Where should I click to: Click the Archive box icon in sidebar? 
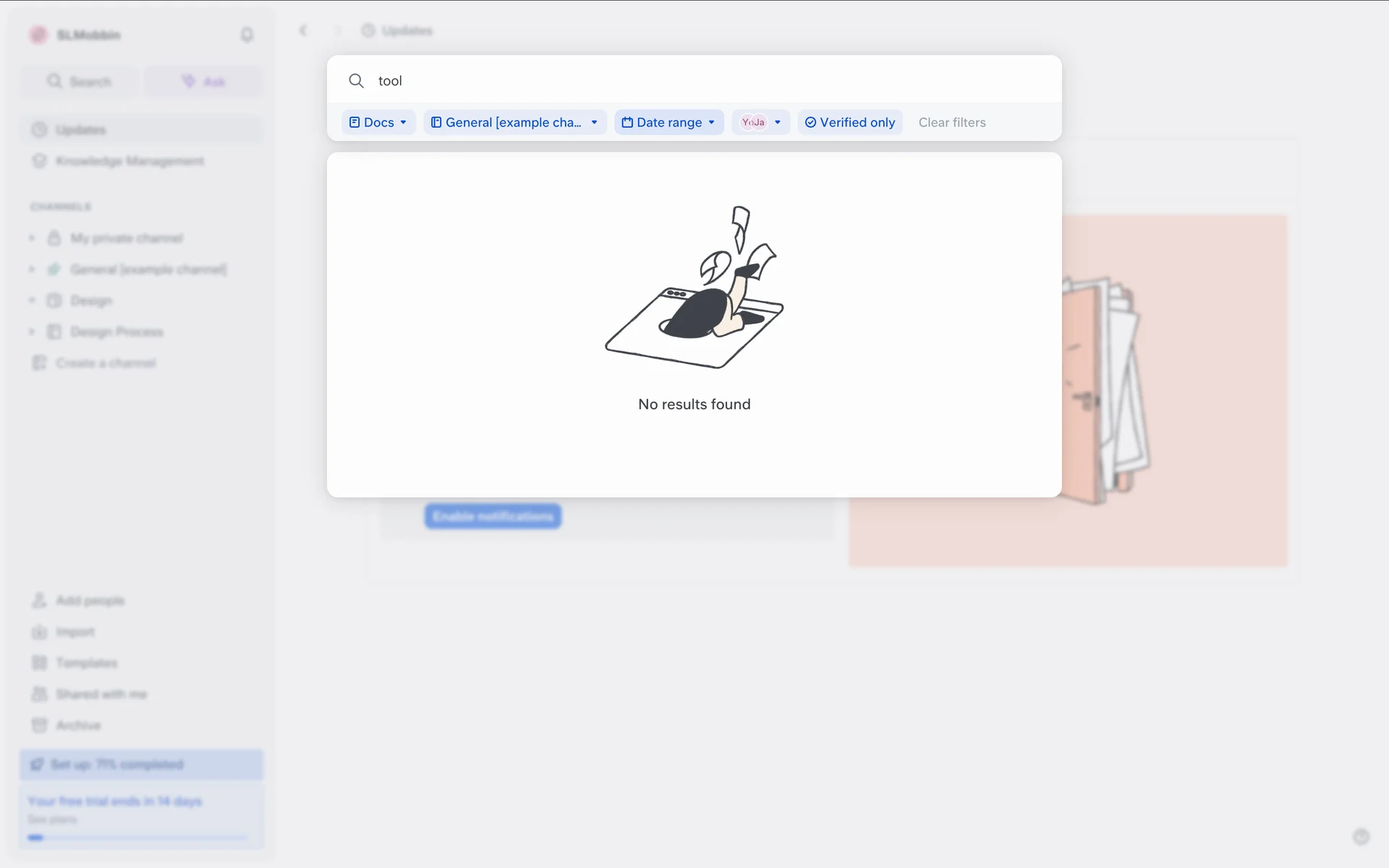(x=40, y=725)
